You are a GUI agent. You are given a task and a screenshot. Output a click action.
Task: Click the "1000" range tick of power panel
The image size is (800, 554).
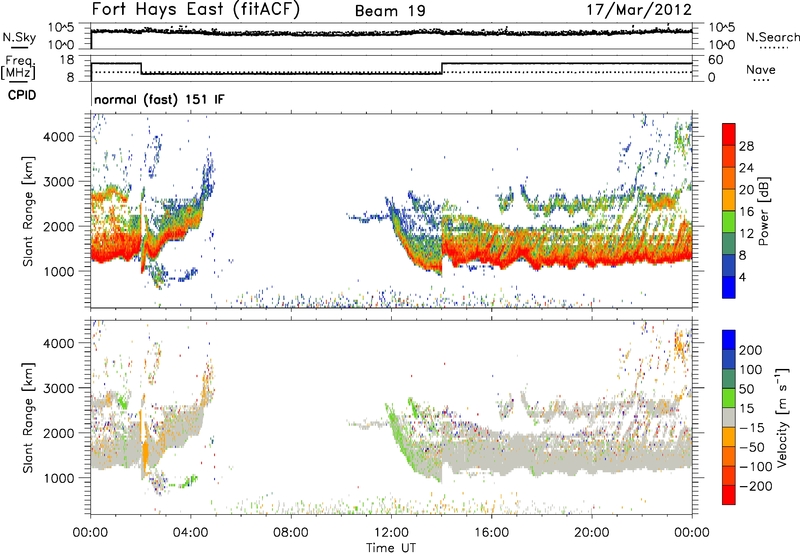point(58,271)
